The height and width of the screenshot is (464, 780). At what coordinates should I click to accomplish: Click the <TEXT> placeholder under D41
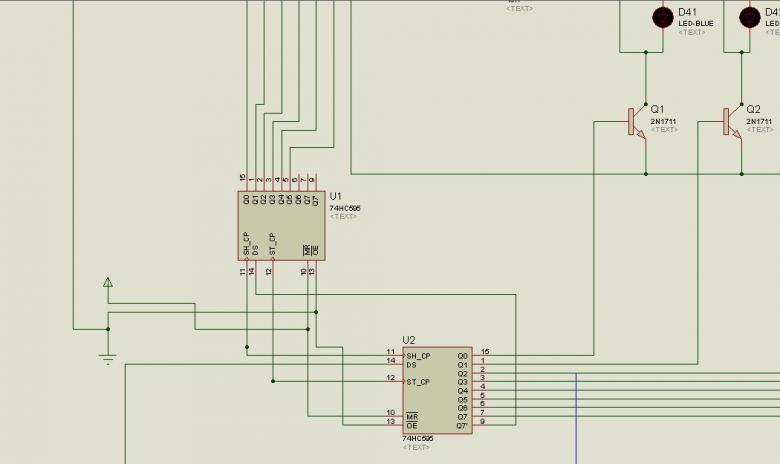(x=691, y=32)
